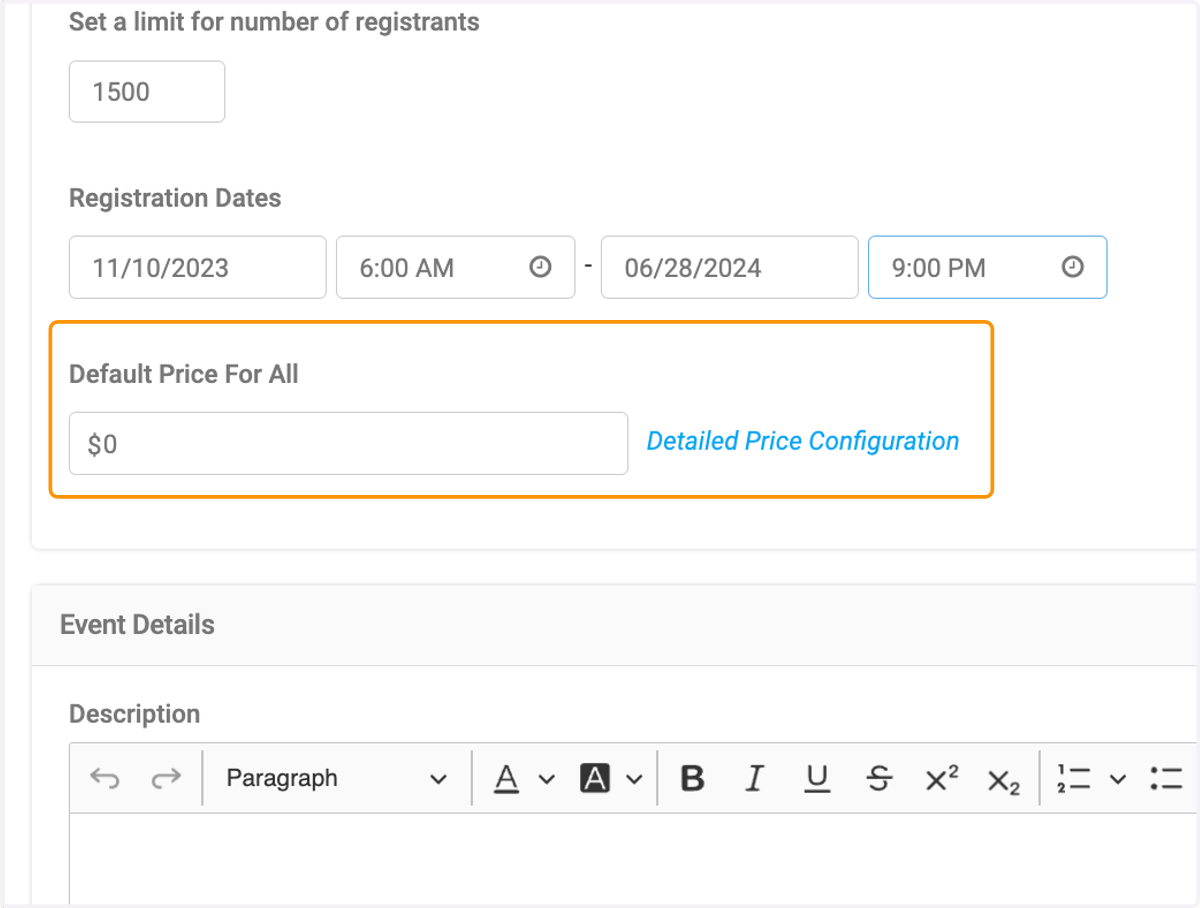Expand the font color options arrow
The image size is (1200, 908).
pos(546,779)
